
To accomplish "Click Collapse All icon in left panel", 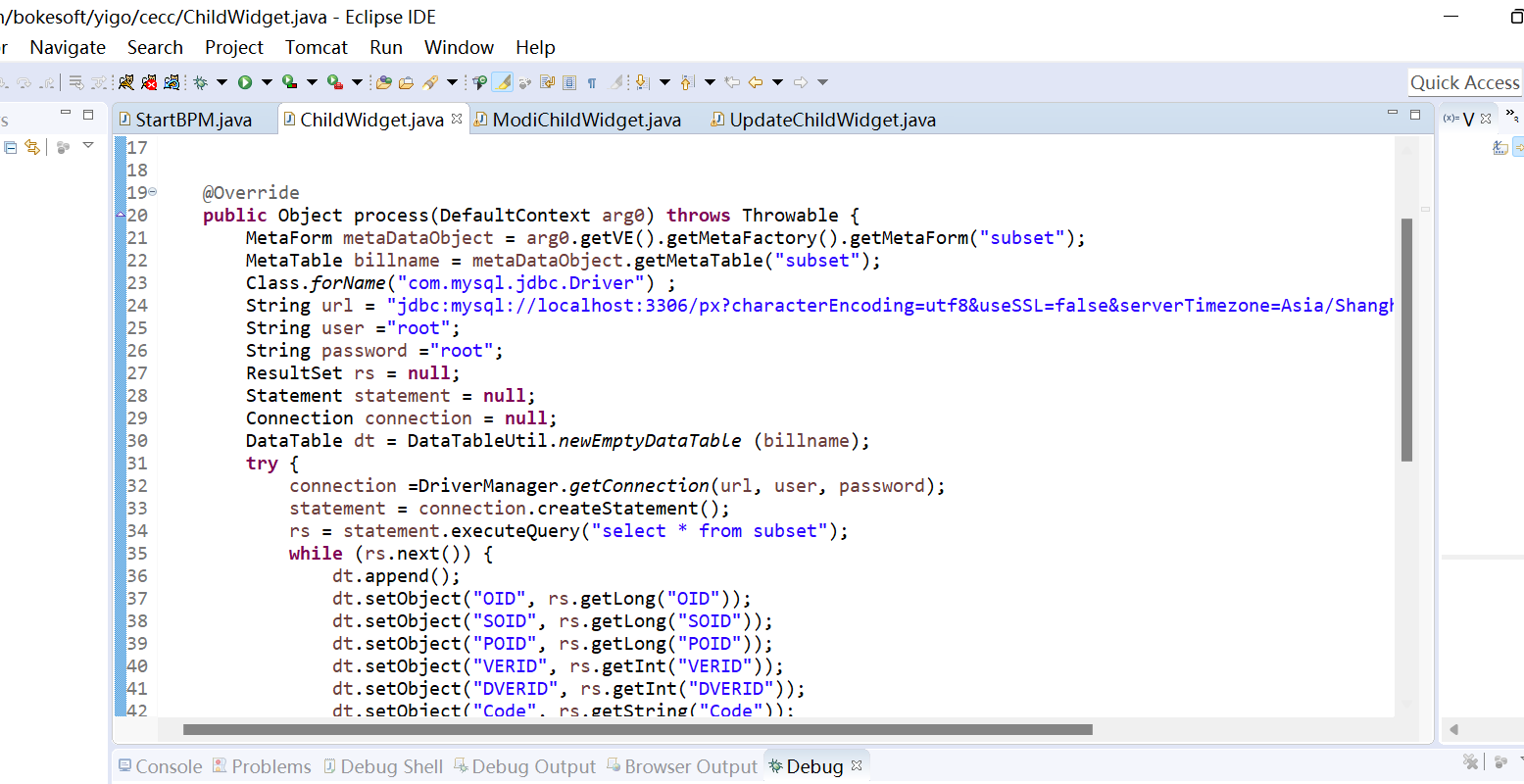I will pyautogui.click(x=11, y=147).
